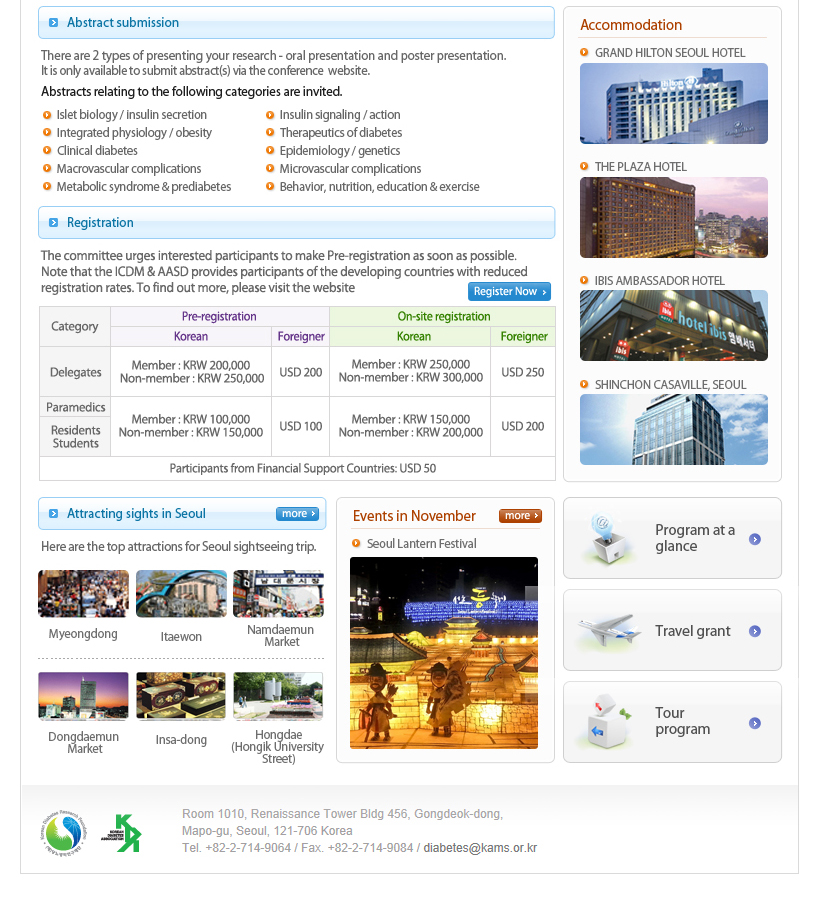Click arrow next to Program at a glance
Viewport: 820px width, 899px height.
click(x=755, y=539)
